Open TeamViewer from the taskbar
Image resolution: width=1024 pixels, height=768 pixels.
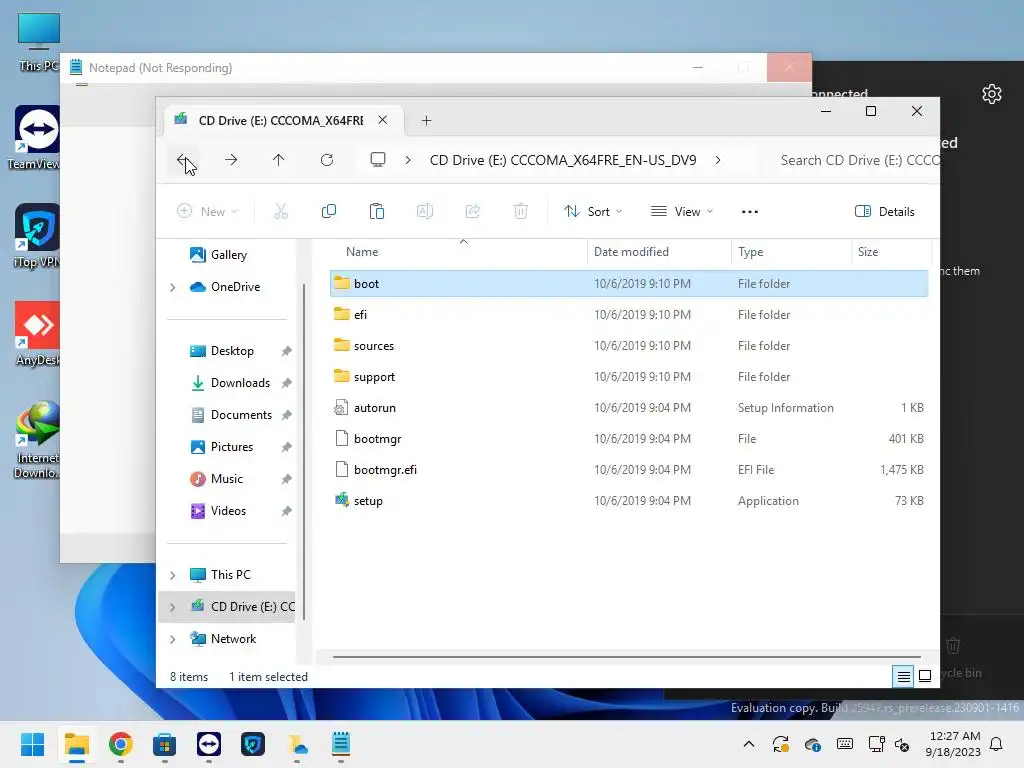[x=209, y=744]
